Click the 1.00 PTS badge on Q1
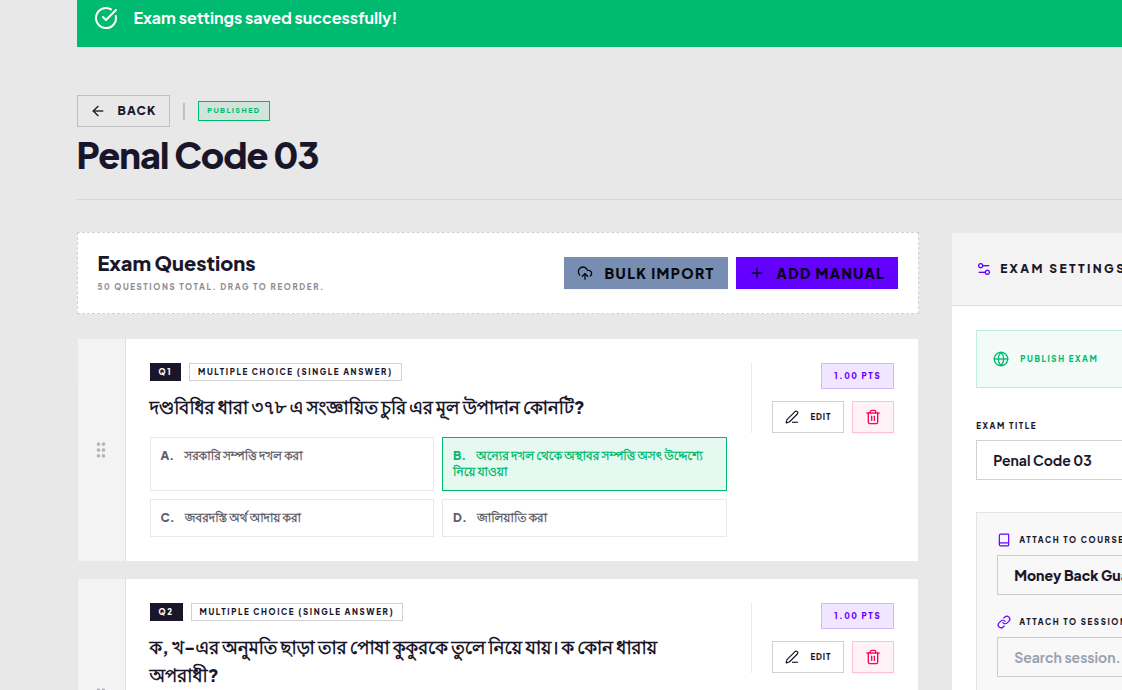1122x690 pixels. pos(857,376)
